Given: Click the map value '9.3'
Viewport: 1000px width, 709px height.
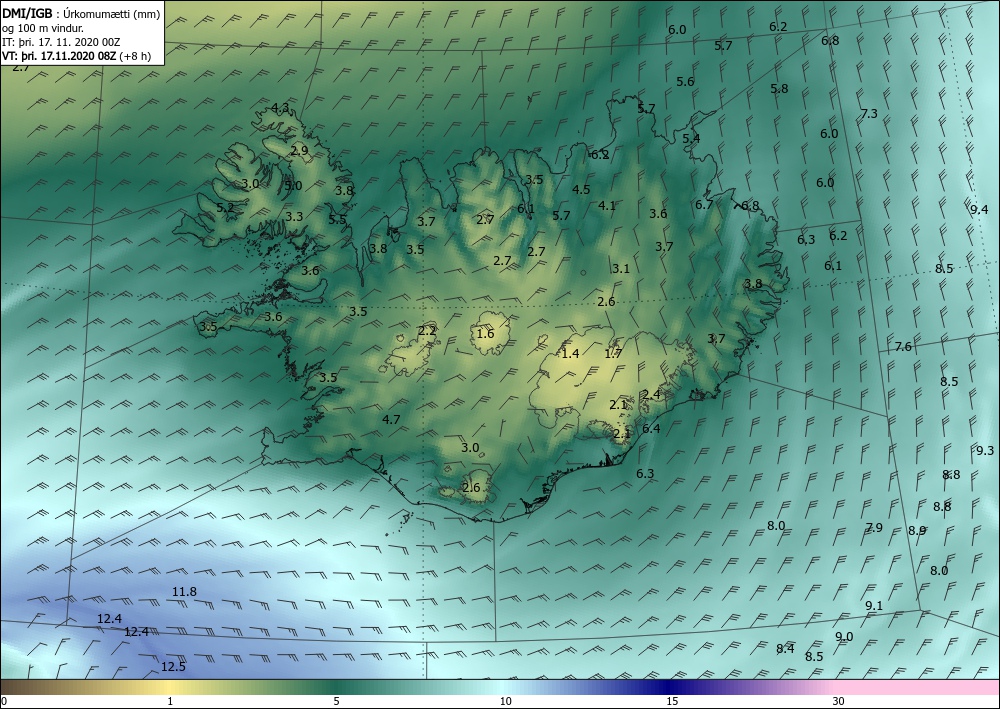Looking at the screenshot, I should pos(985,451).
